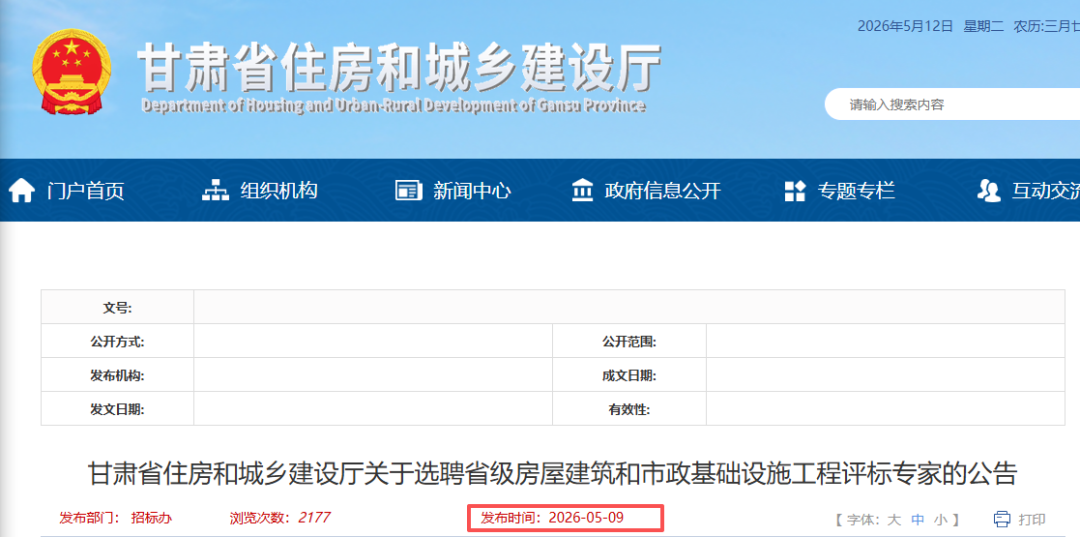Set font size to 中
The width and height of the screenshot is (1080, 537).
[x=917, y=519]
